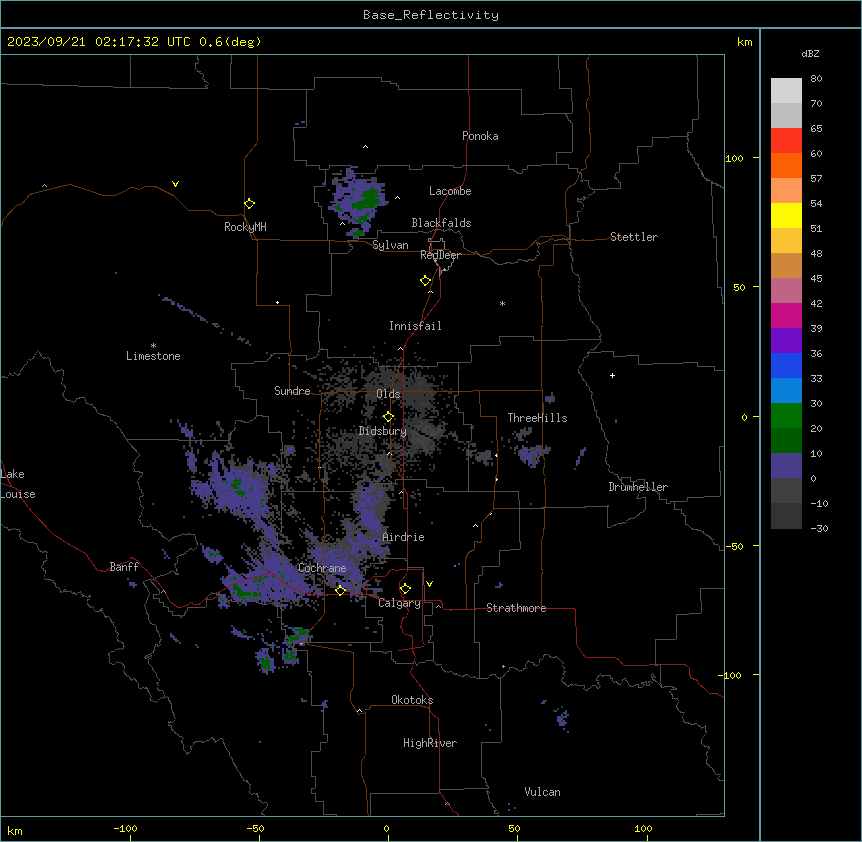This screenshot has height=842, width=862.
Task: Select the yellow diamond marker above Didsbury
Action: [x=389, y=417]
